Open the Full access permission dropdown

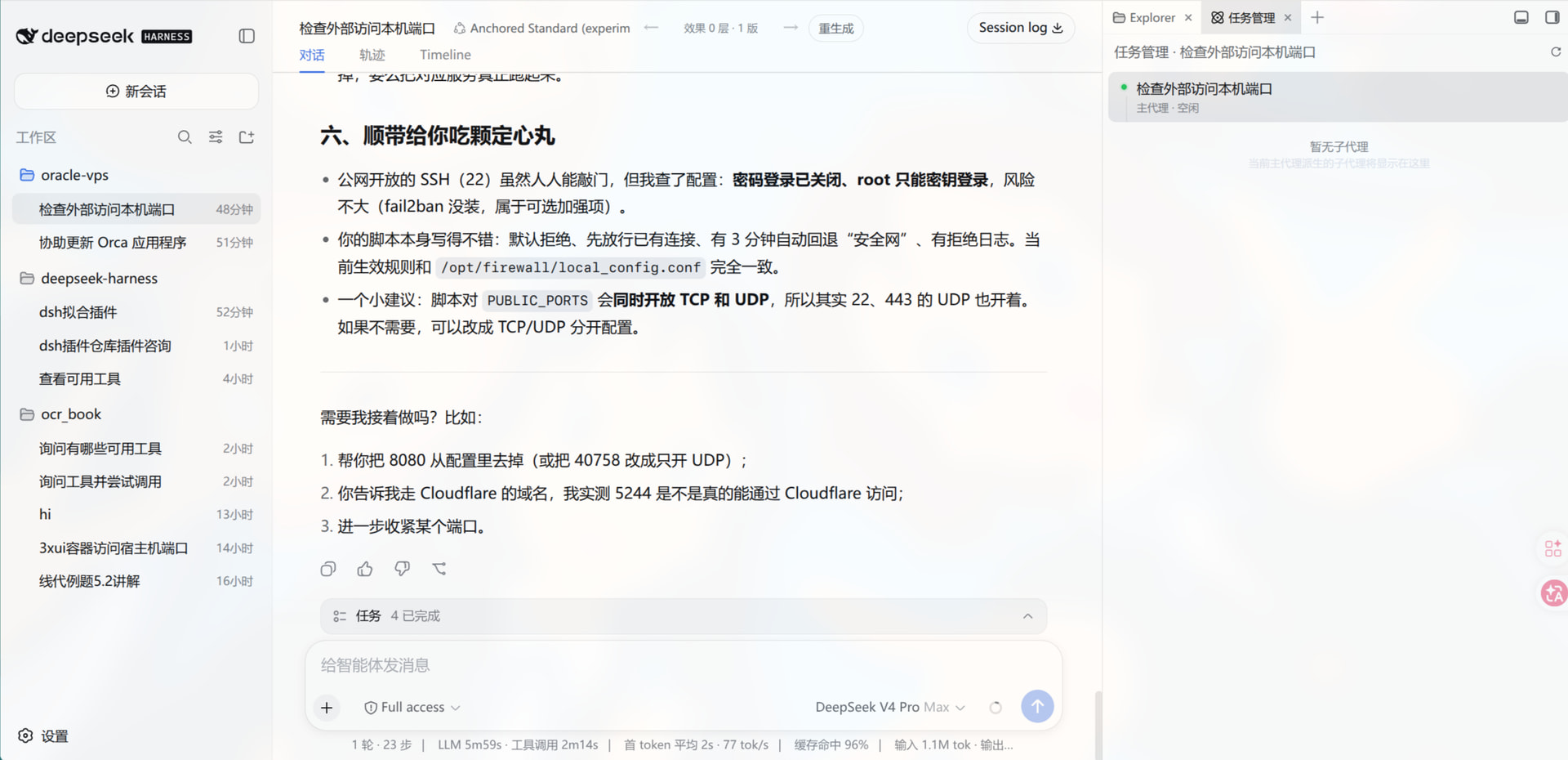pyautogui.click(x=412, y=708)
